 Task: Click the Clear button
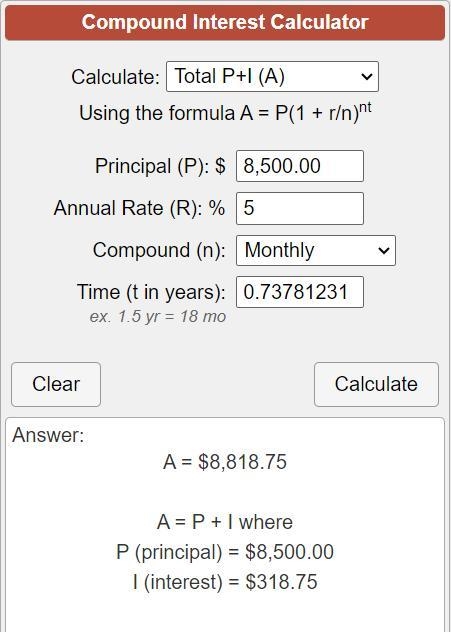[56, 384]
